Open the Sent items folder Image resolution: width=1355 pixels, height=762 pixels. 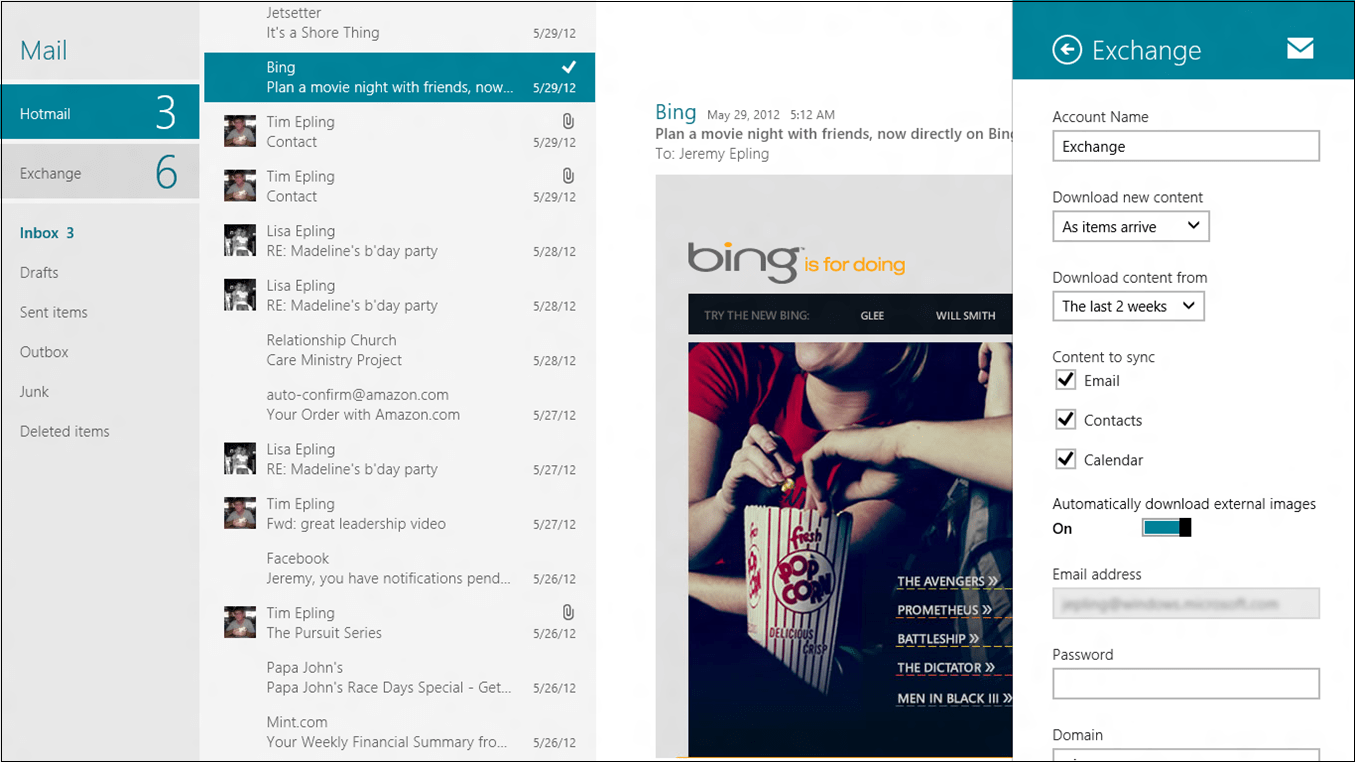point(54,312)
